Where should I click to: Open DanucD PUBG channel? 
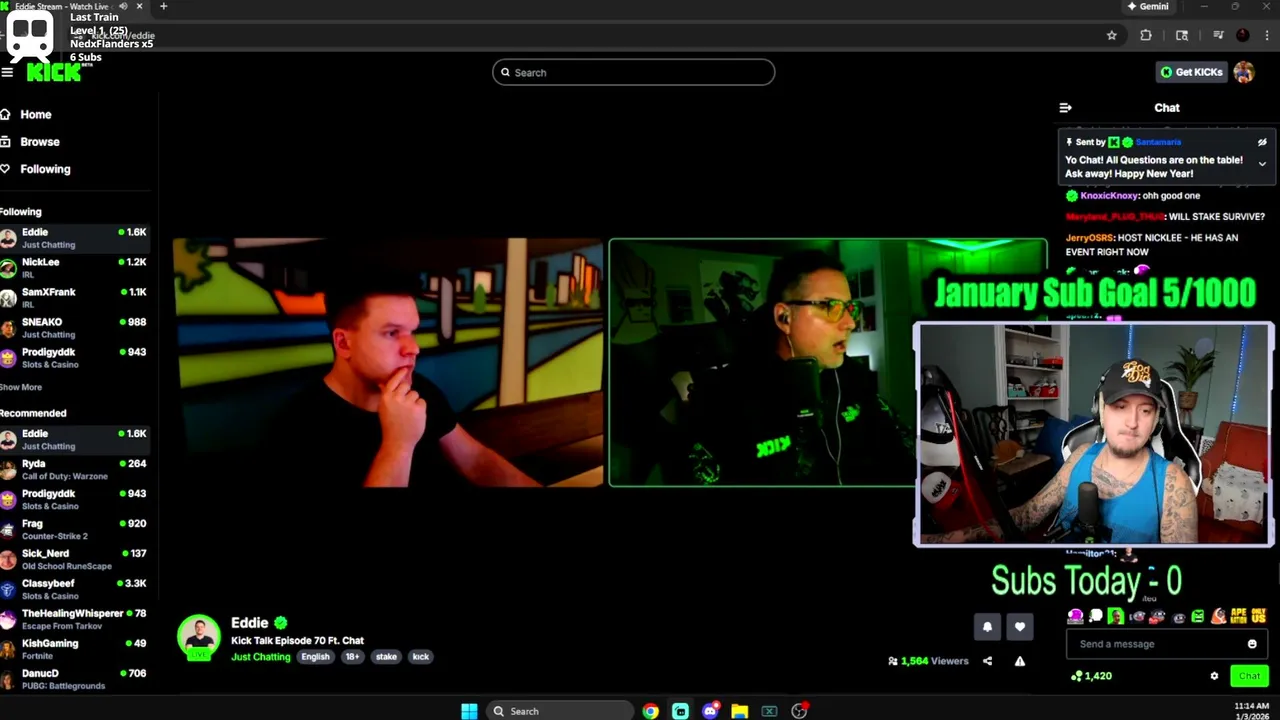pyautogui.click(x=74, y=679)
